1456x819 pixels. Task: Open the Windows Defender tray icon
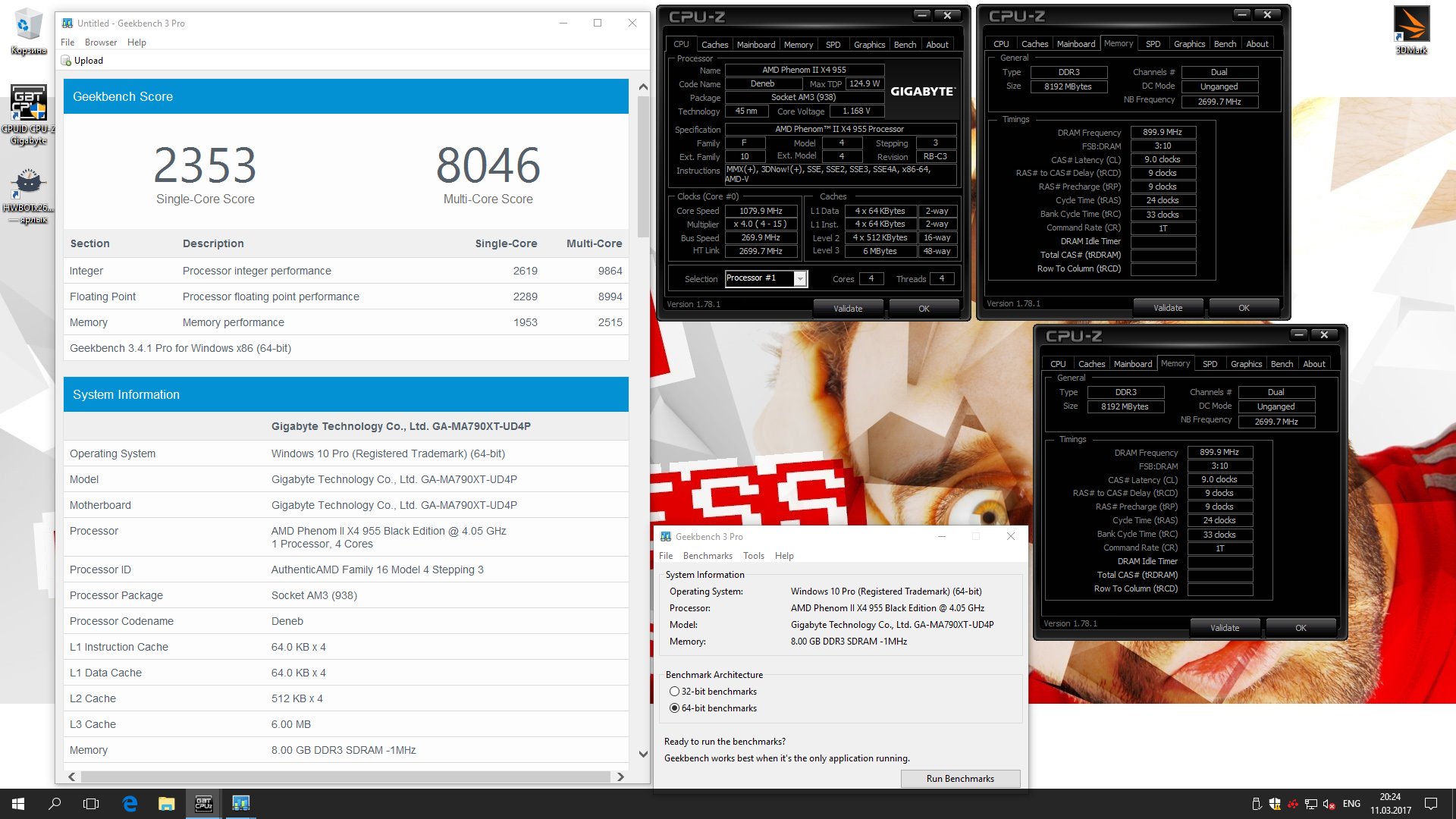coord(1275,804)
